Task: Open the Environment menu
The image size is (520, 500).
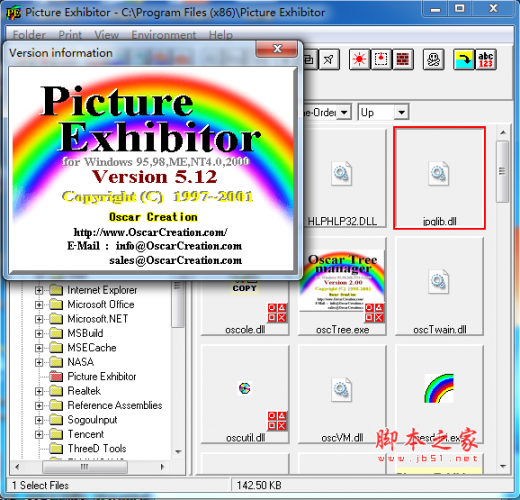Action: click(x=164, y=35)
